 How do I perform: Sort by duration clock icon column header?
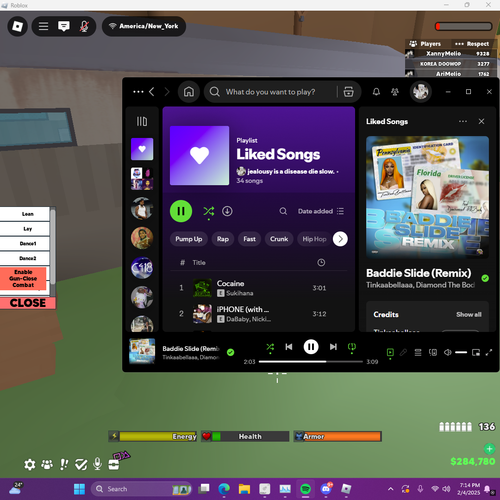[x=321, y=263]
